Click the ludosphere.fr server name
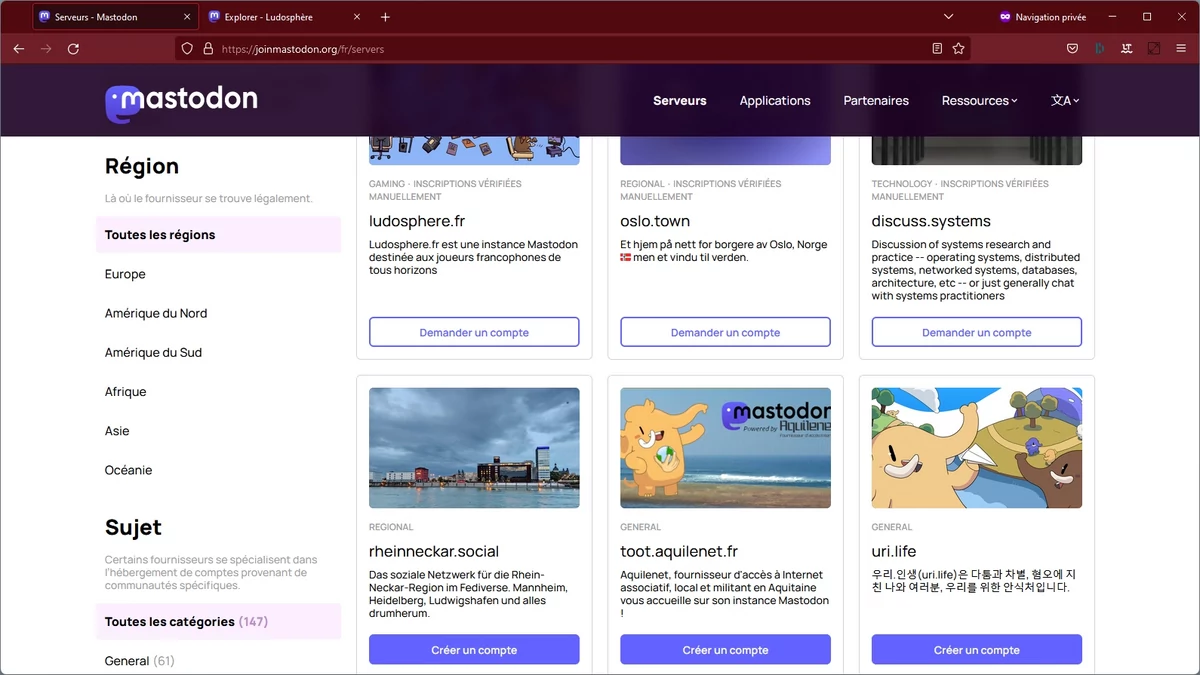Screen dimensions: 1200x675 [x=417, y=221]
